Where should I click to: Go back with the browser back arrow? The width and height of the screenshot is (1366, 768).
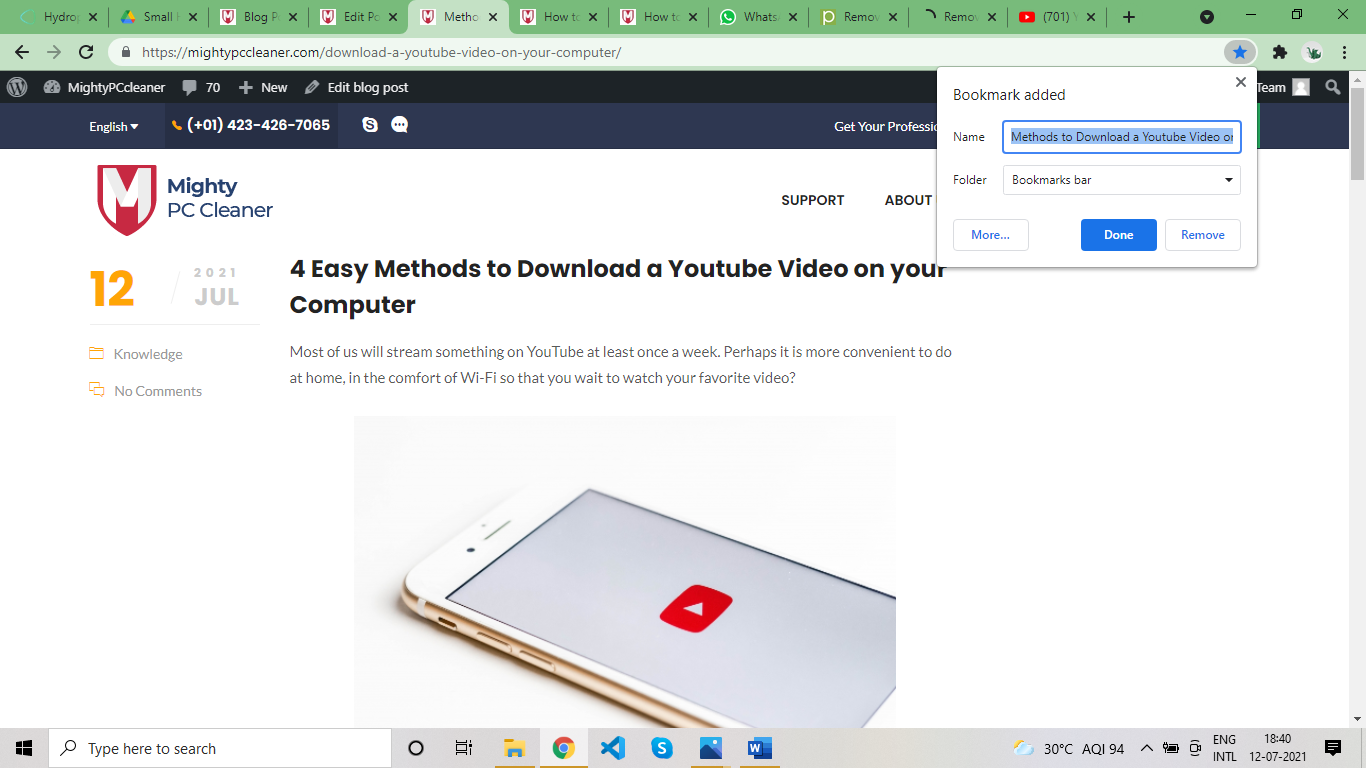(22, 52)
